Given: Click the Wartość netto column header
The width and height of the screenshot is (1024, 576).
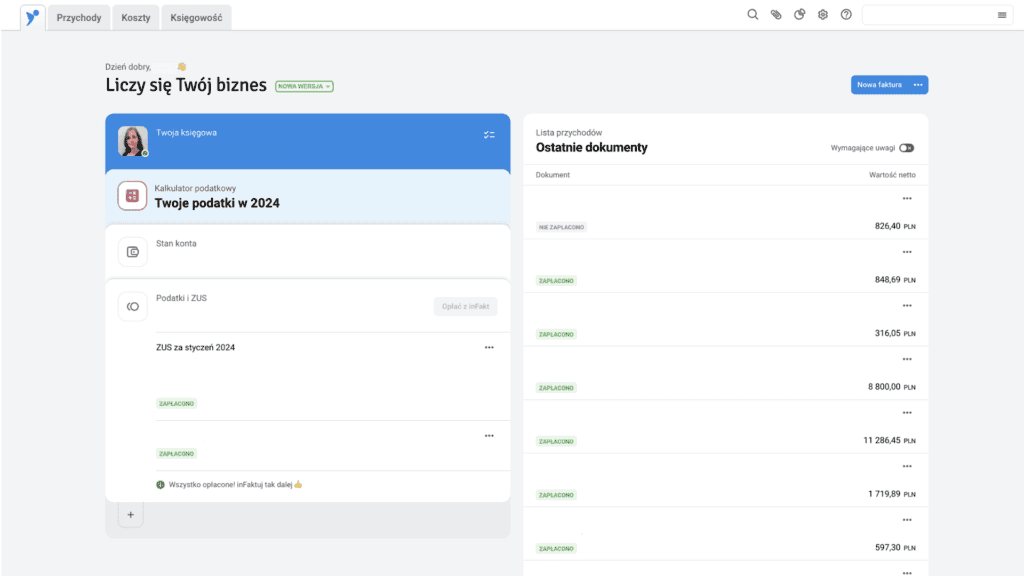Looking at the screenshot, I should click(x=892, y=175).
